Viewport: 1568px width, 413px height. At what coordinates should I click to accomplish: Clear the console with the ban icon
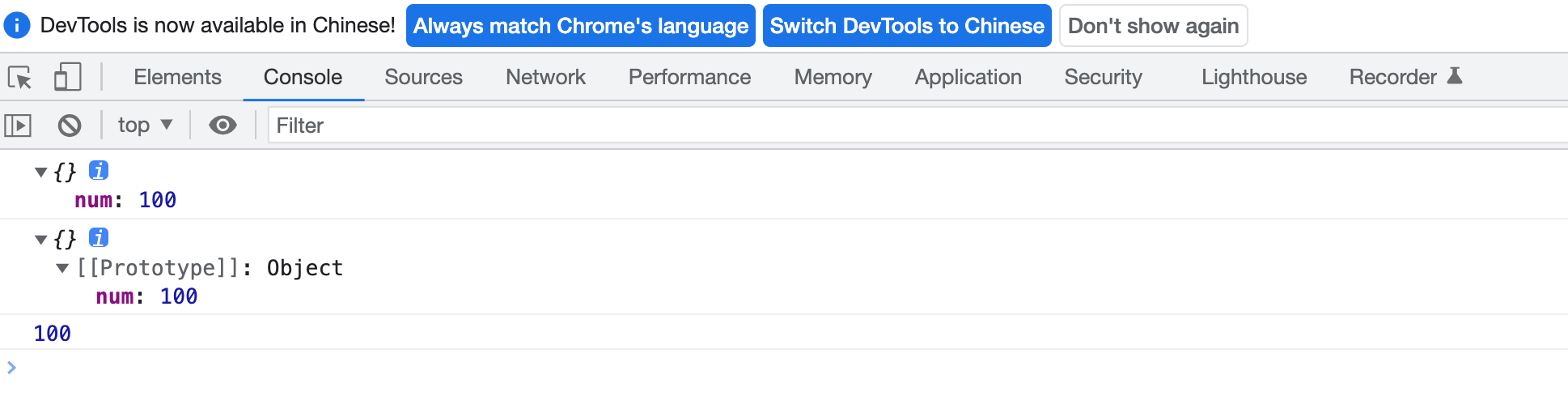pos(70,126)
